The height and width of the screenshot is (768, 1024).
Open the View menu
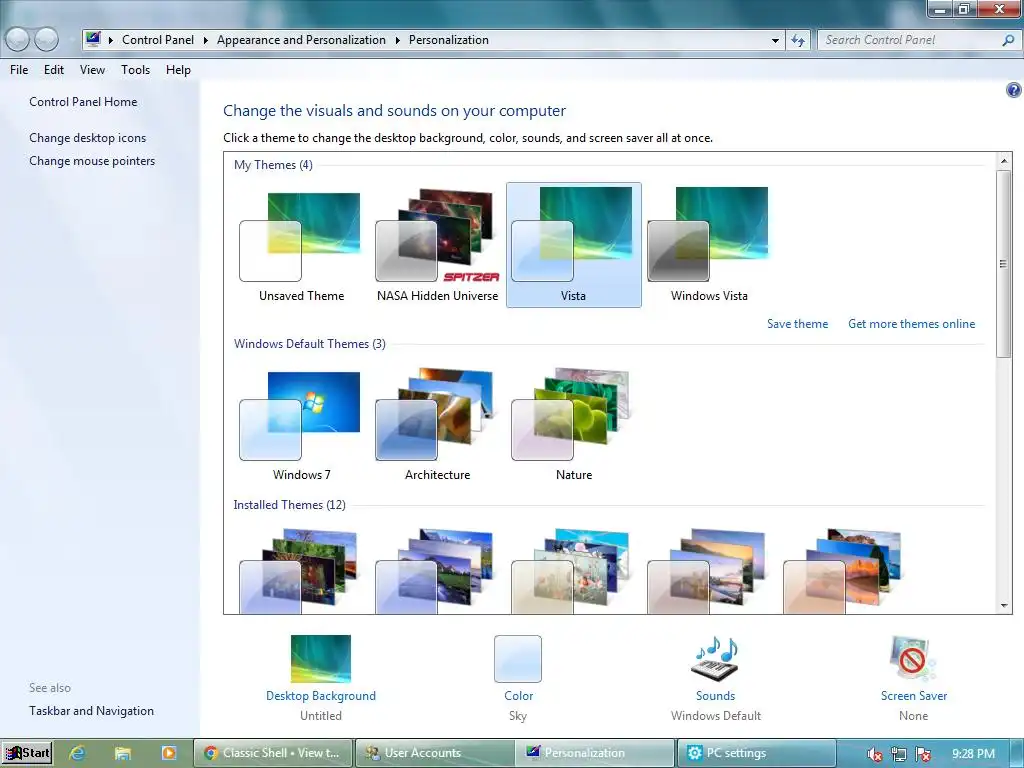point(92,70)
